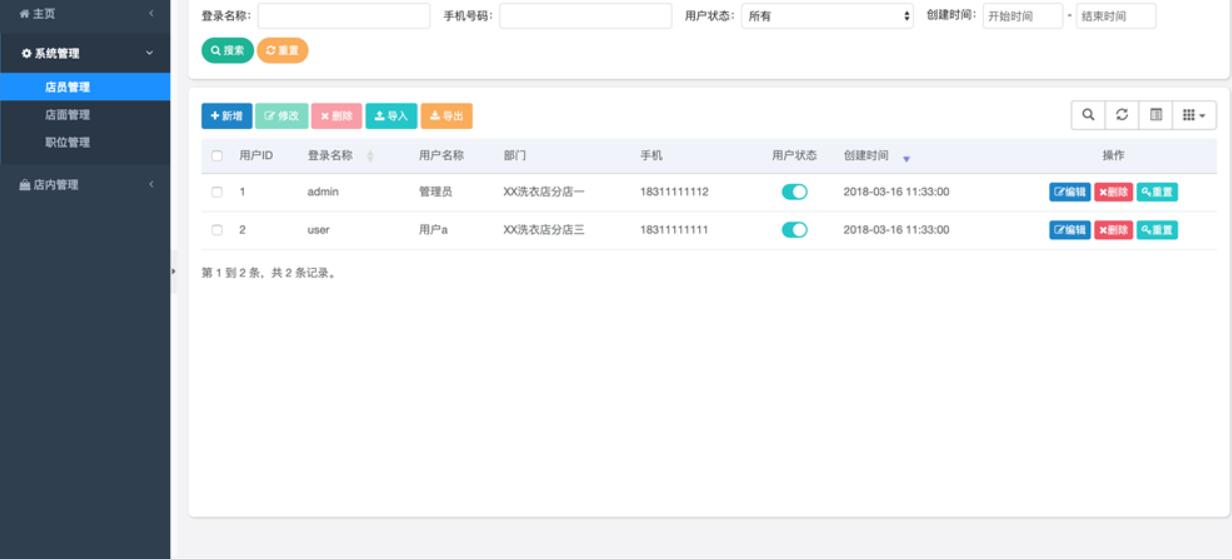
Task: Click the 用户ID column header
Action: point(256,156)
